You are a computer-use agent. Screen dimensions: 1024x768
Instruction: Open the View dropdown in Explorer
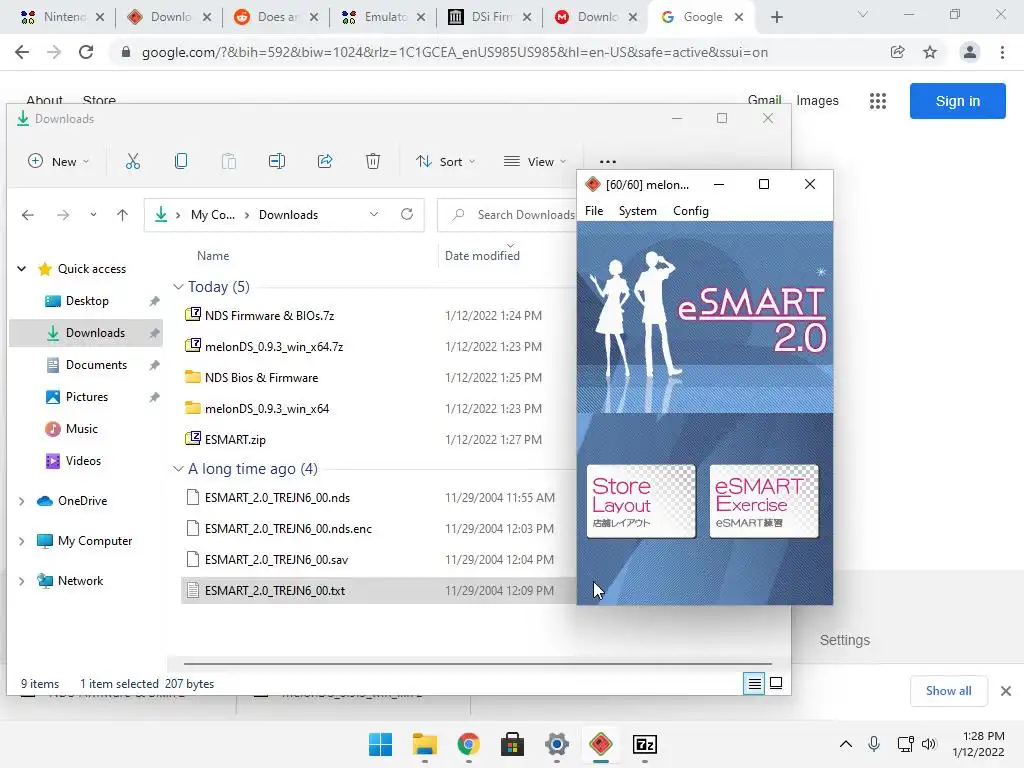pos(535,161)
